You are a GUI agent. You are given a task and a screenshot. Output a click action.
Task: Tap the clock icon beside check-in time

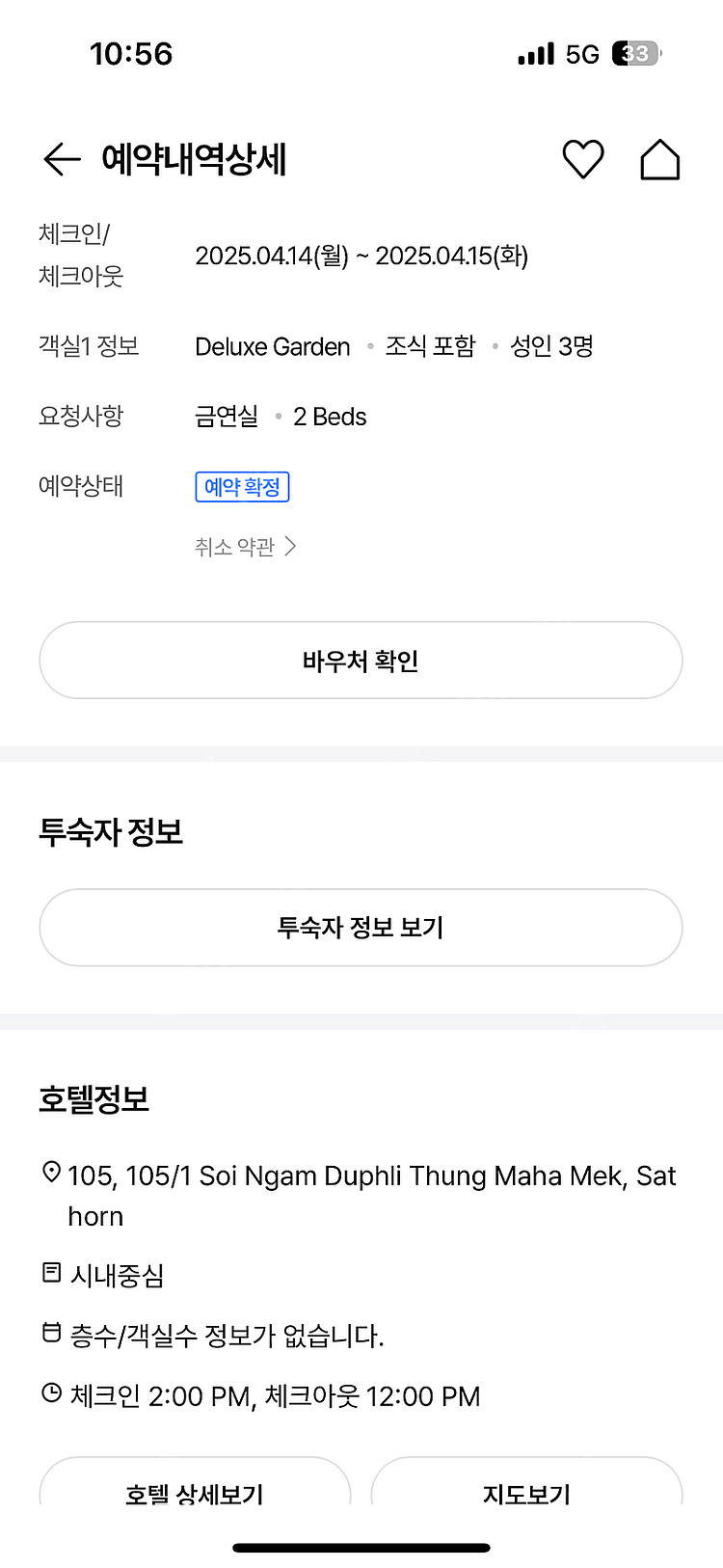coord(52,1393)
